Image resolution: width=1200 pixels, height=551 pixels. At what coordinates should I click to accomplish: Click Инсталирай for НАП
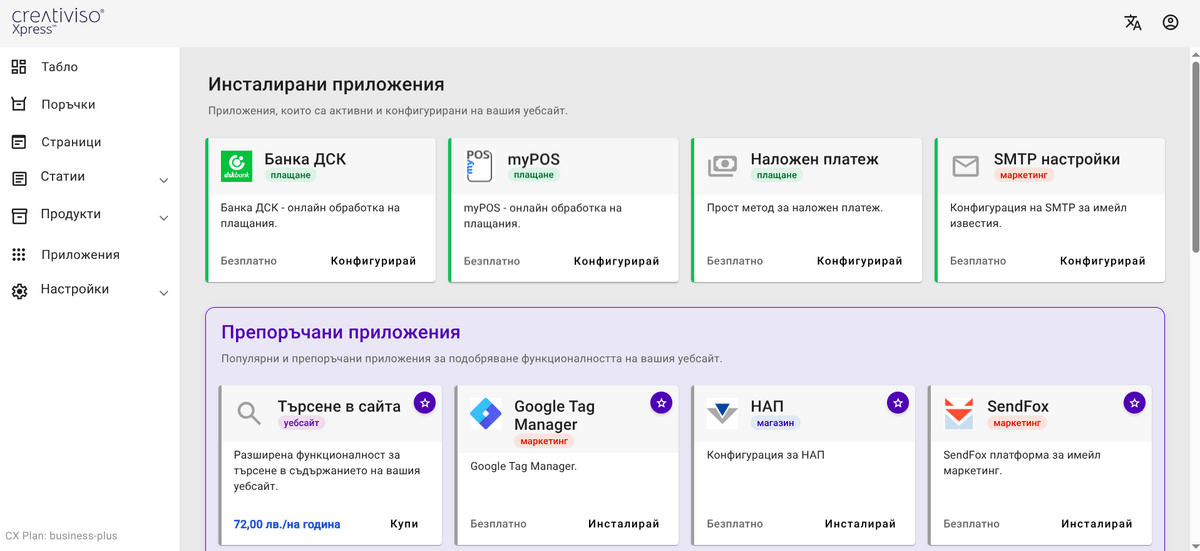tap(860, 524)
